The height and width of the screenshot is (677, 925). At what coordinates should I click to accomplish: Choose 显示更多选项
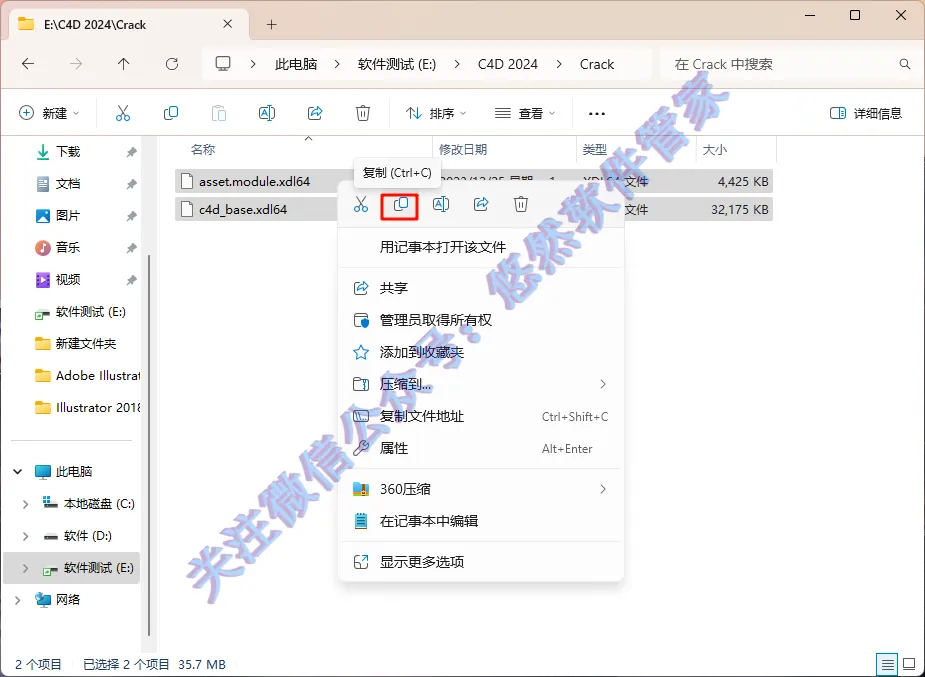(x=481, y=562)
